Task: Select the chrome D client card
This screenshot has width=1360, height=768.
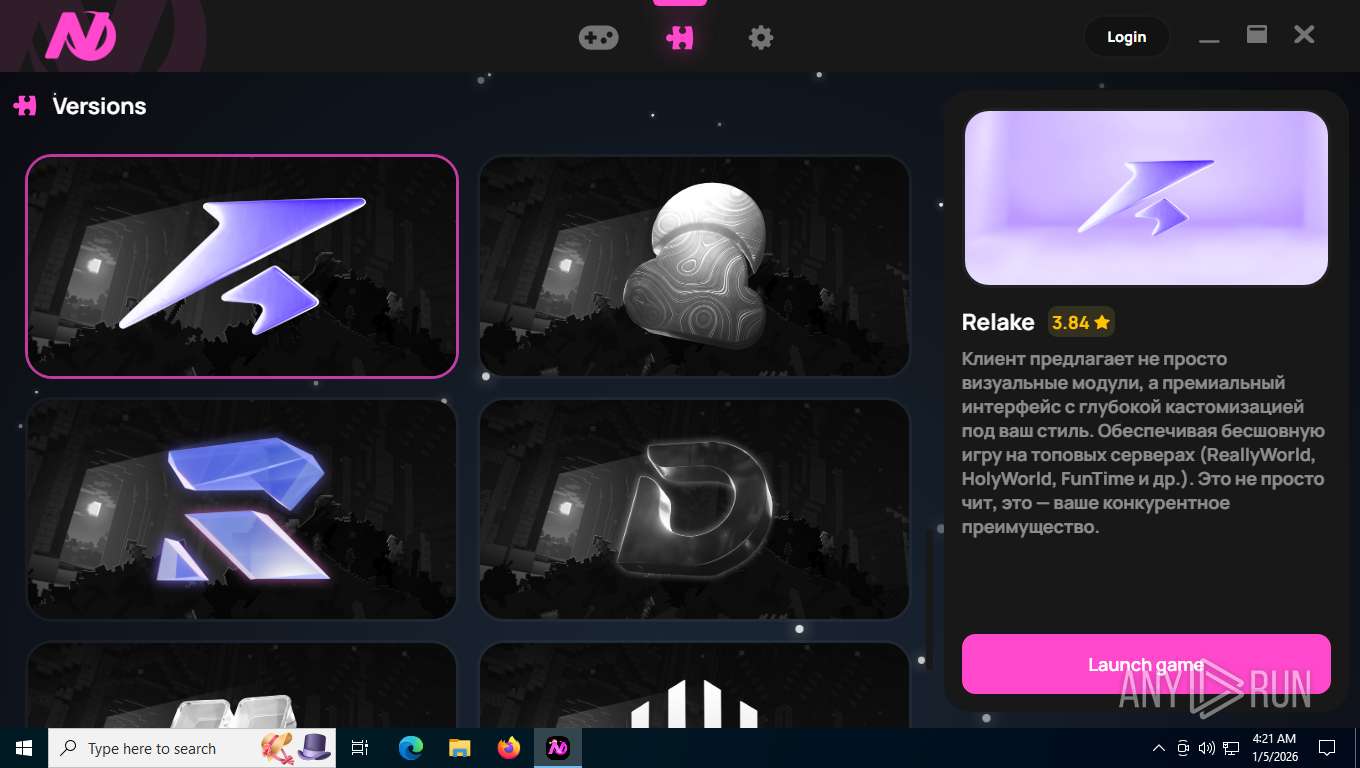Action: click(695, 509)
